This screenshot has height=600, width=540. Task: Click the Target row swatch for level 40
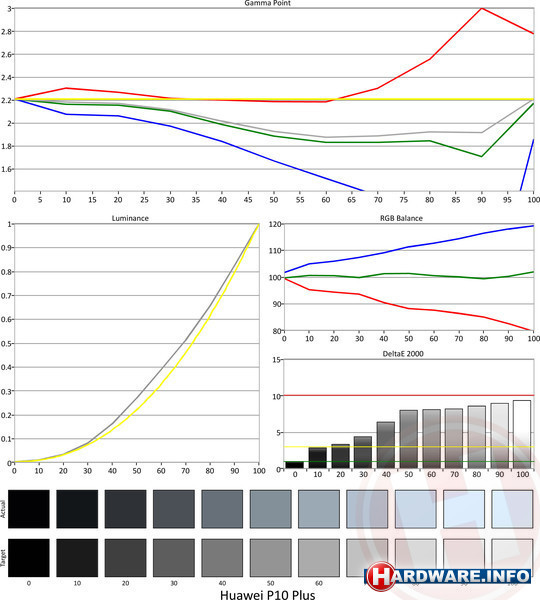tap(222, 558)
